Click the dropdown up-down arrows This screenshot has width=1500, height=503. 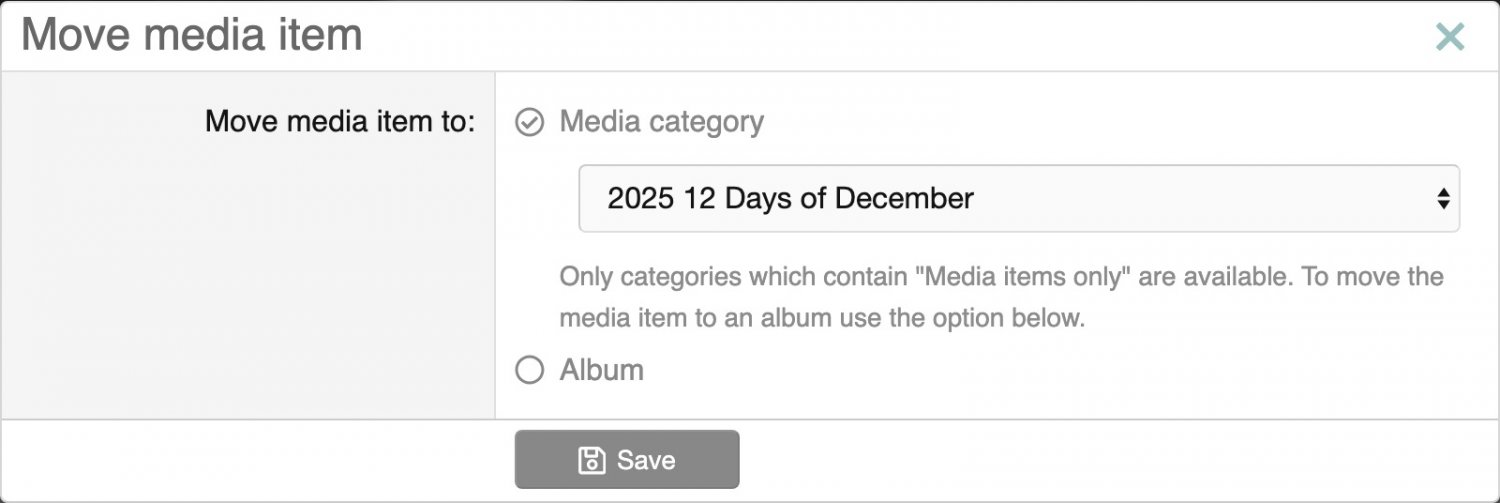point(1442,198)
